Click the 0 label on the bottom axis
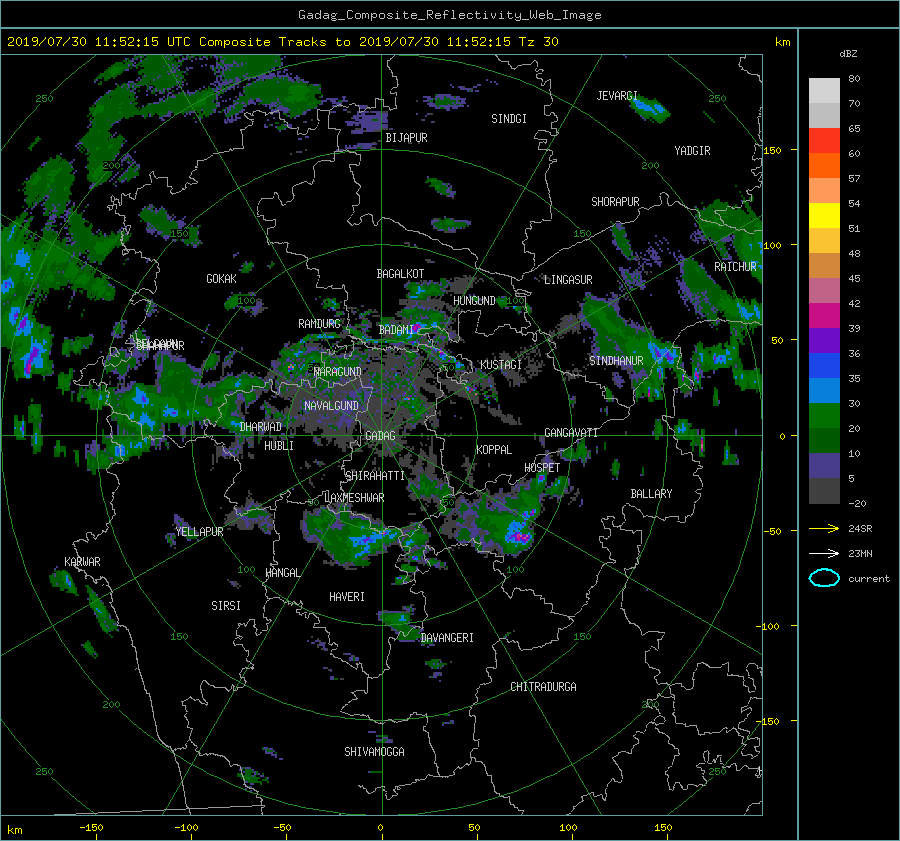The image size is (900, 841). click(380, 827)
